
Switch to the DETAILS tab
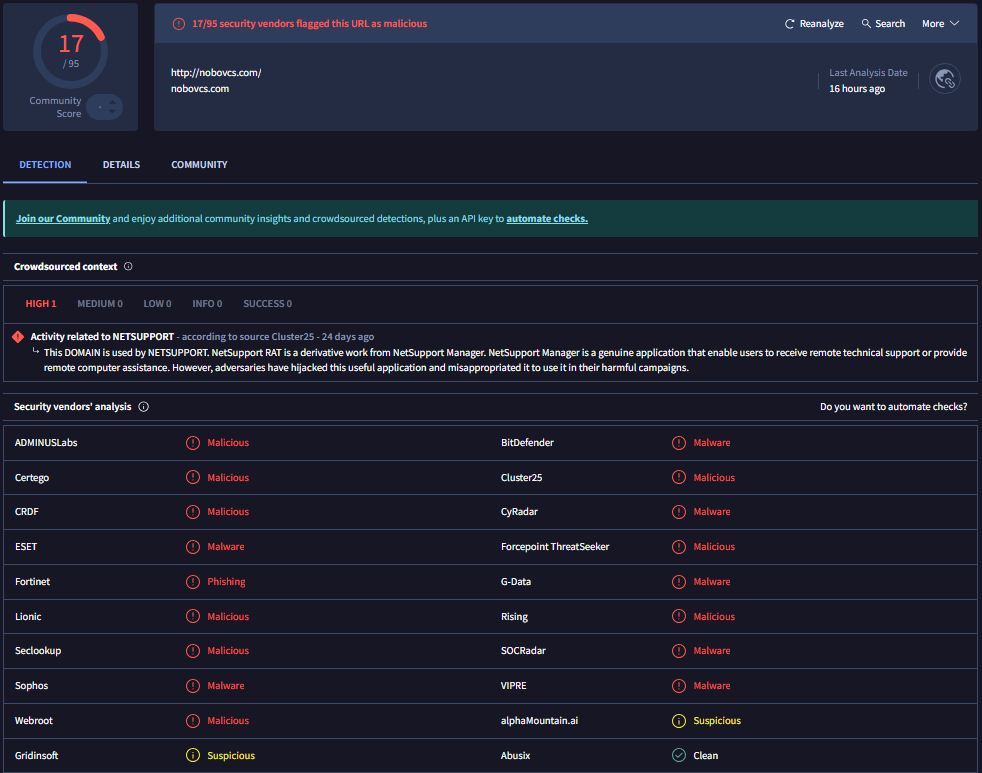121,165
